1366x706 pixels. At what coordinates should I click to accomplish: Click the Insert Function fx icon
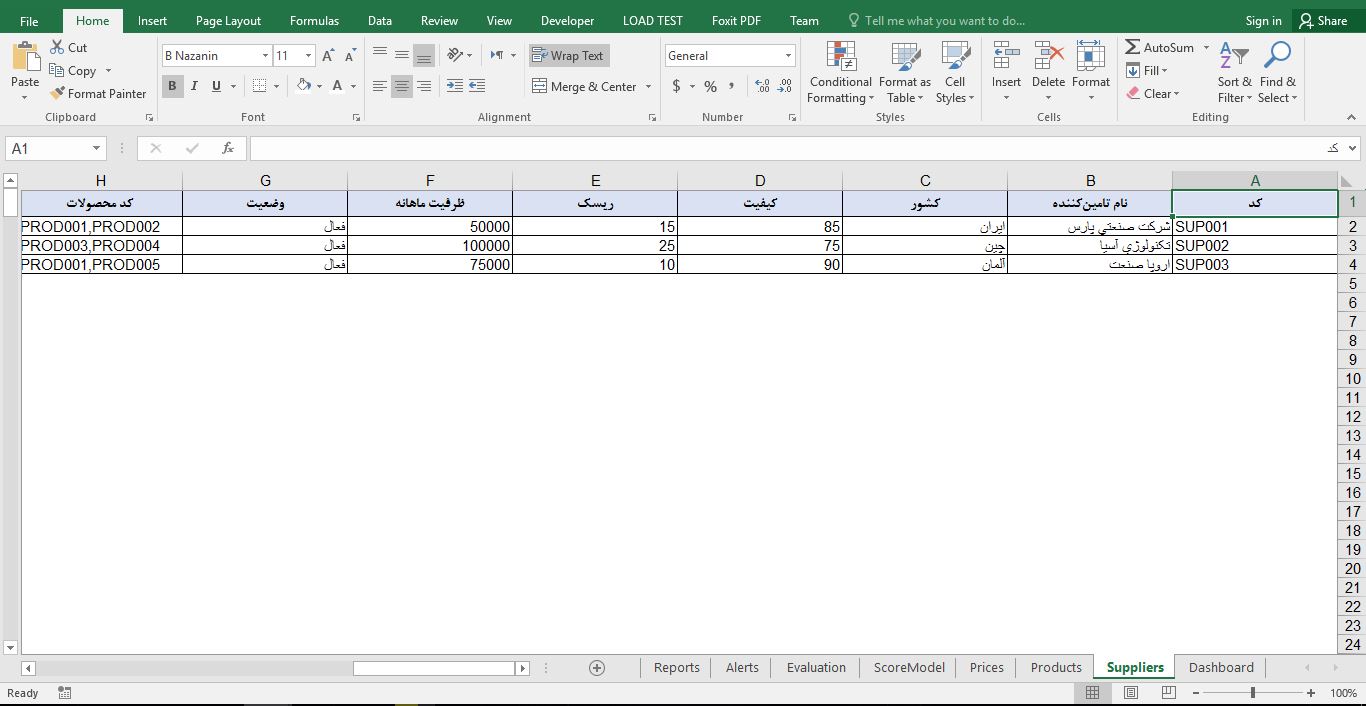click(x=228, y=148)
